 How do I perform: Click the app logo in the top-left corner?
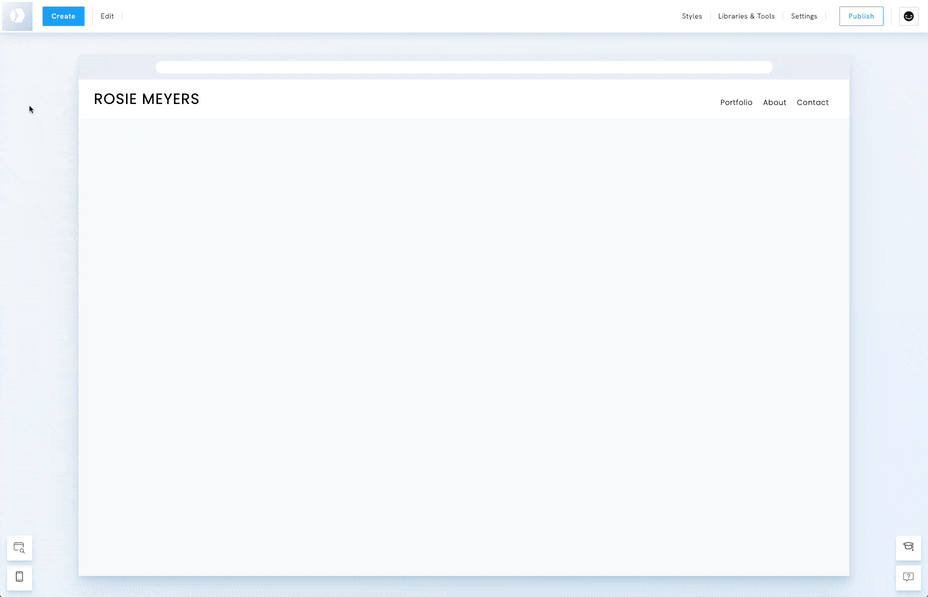(17, 16)
